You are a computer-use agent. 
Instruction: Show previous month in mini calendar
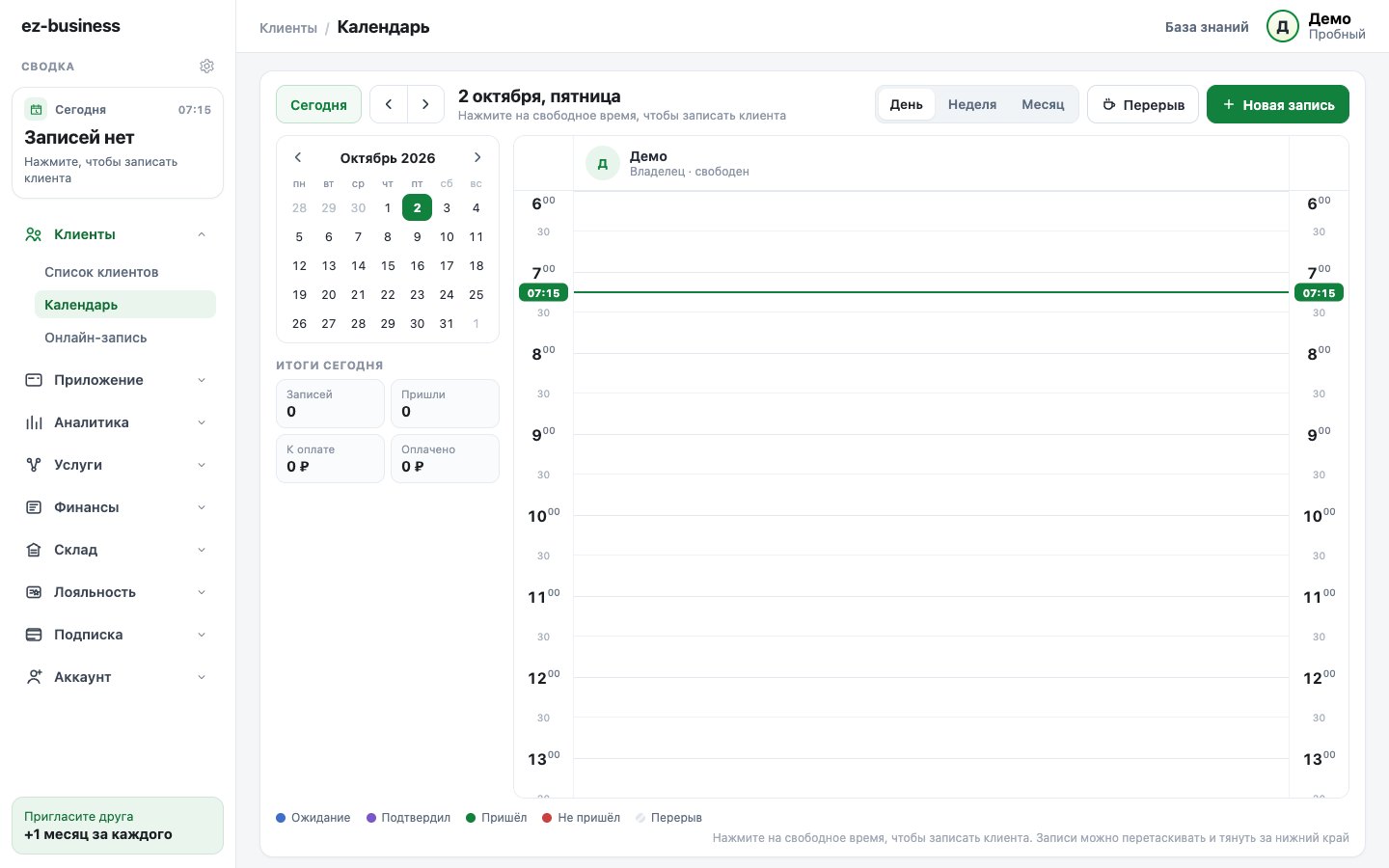[298, 157]
